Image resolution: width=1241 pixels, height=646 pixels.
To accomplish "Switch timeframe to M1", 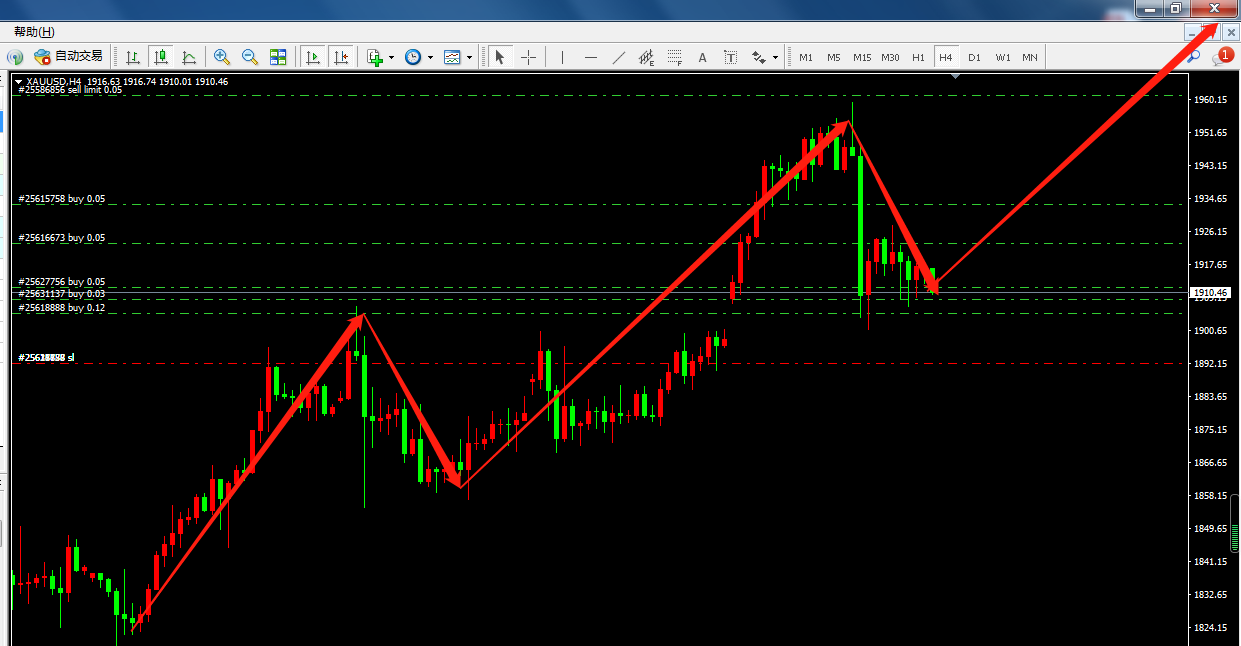I will tap(806, 57).
